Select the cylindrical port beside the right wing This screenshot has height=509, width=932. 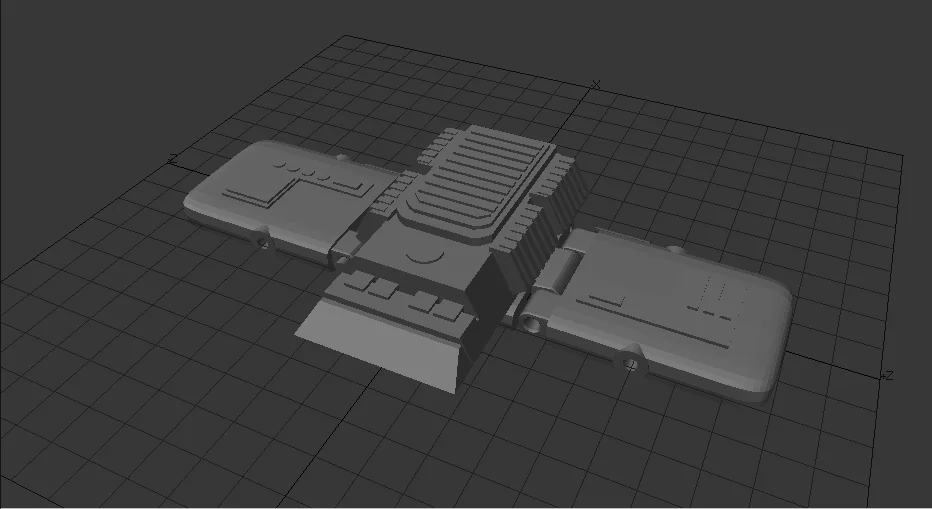click(x=530, y=323)
